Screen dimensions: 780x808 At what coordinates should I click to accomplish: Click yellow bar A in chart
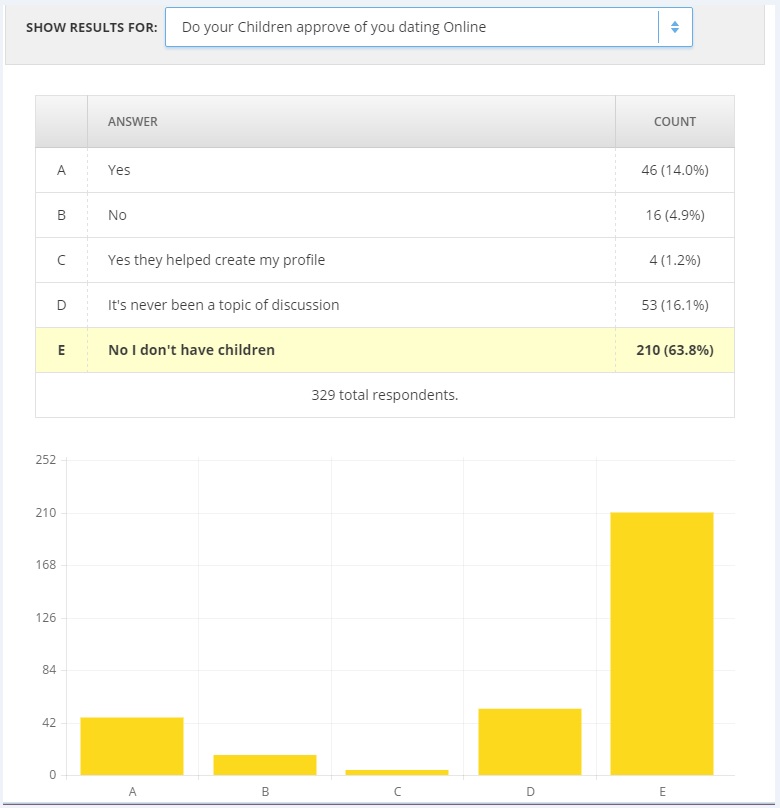click(x=132, y=746)
